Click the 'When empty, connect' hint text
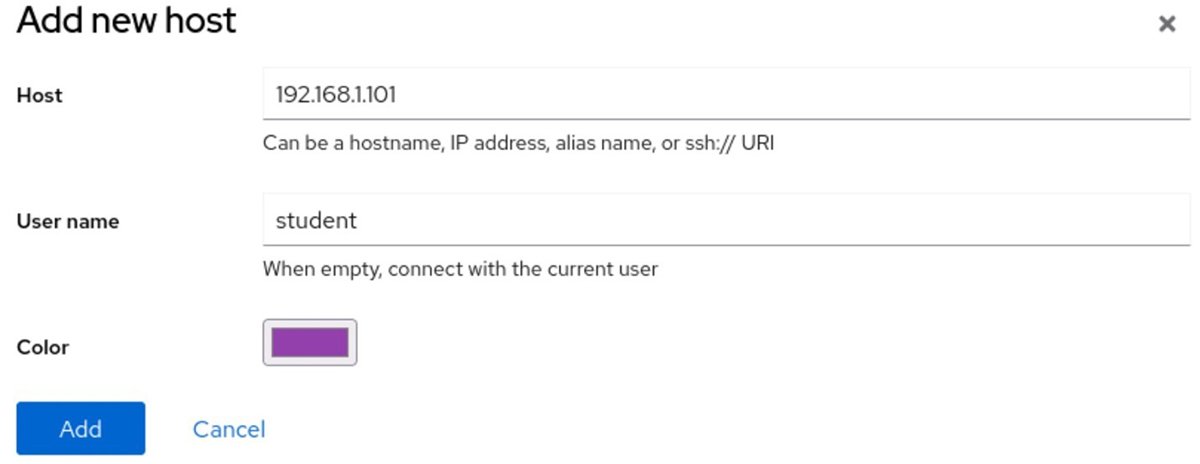Image resolution: width=1200 pixels, height=464 pixels. point(460,269)
